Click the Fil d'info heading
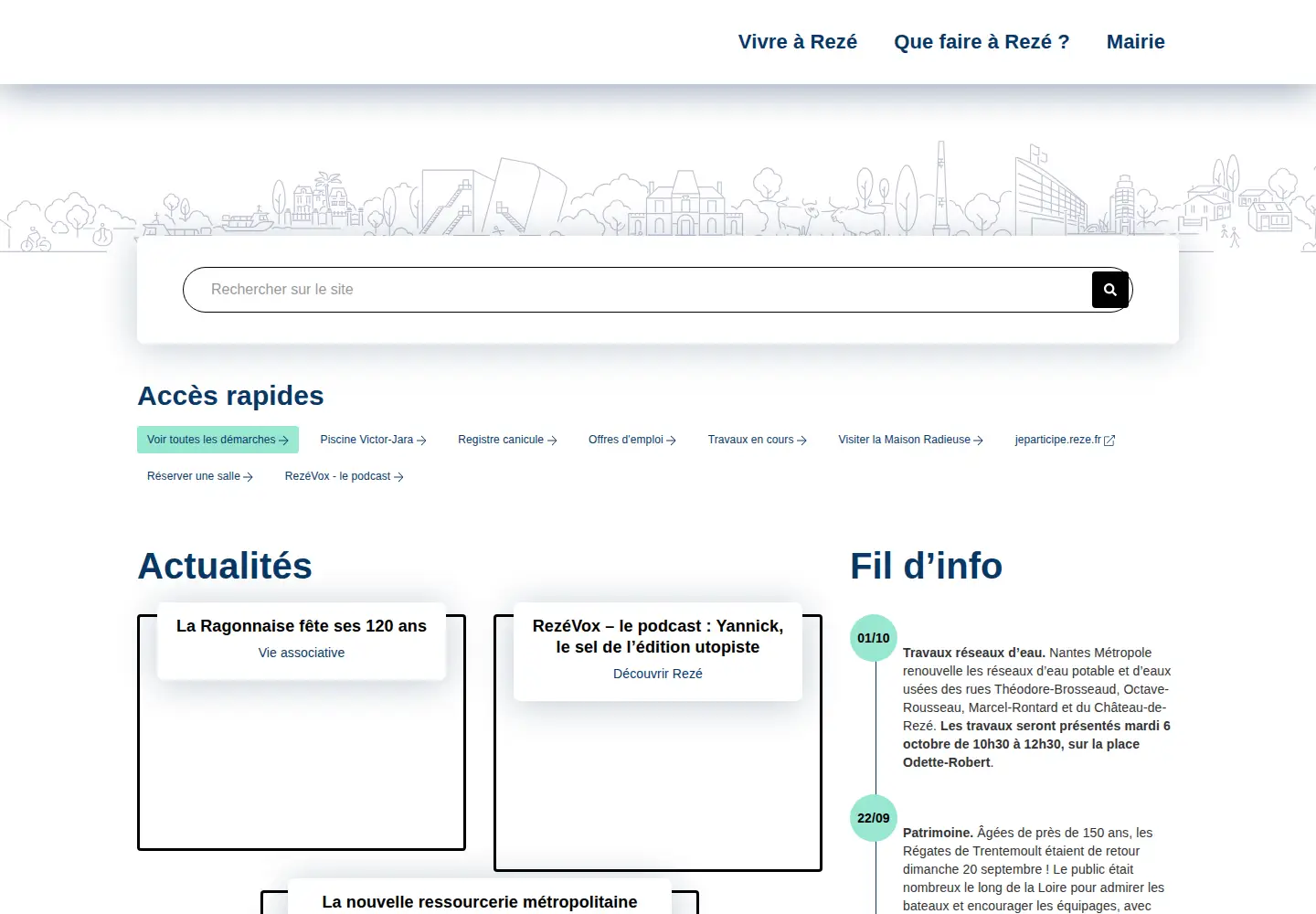Viewport: 1316px width, 914px height. [927, 566]
